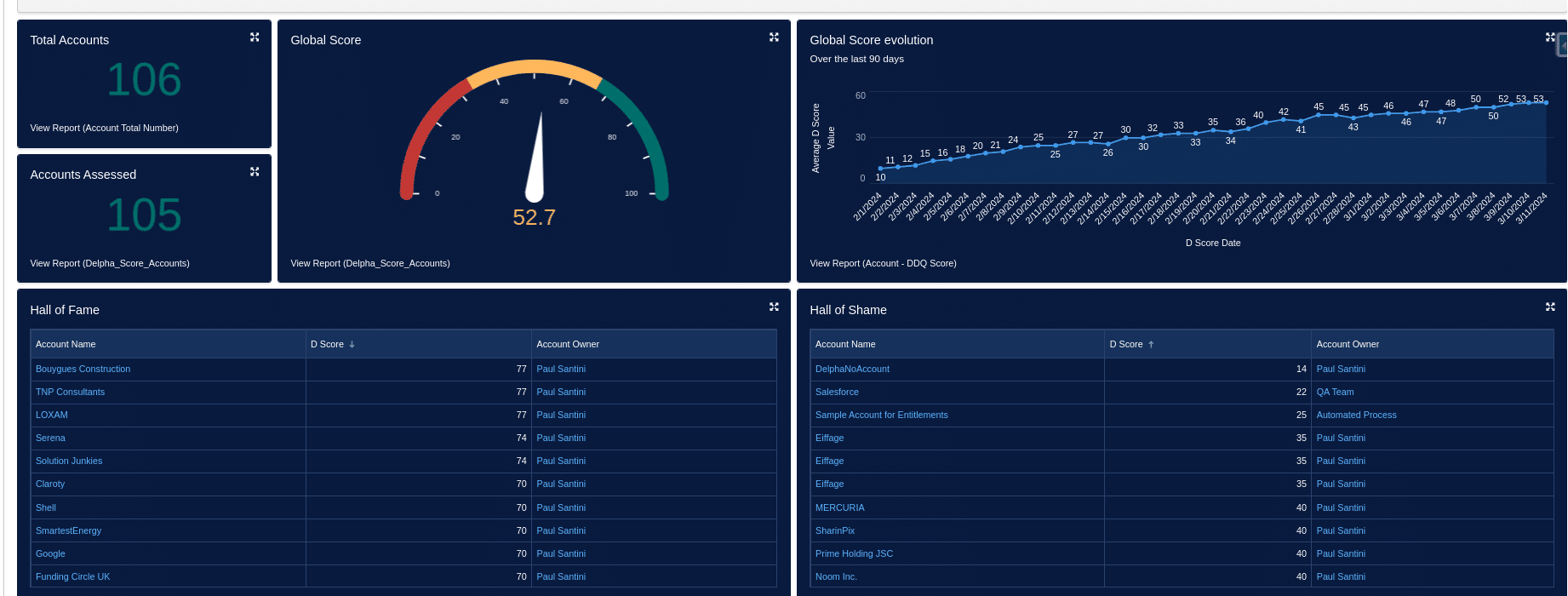Screen dimensions: 1568x596
Task: Open Automated Process owner link
Action: pos(1356,415)
